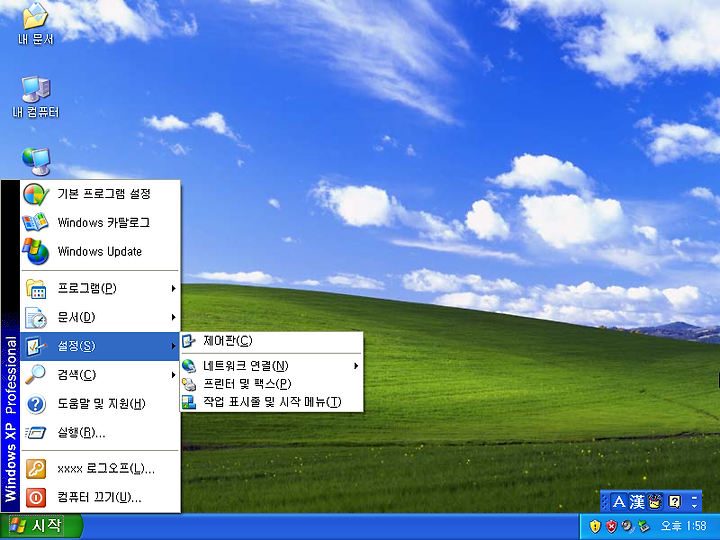The image size is (720, 540).
Task: Click the clock showing 오후 1:58
Action: (683, 526)
